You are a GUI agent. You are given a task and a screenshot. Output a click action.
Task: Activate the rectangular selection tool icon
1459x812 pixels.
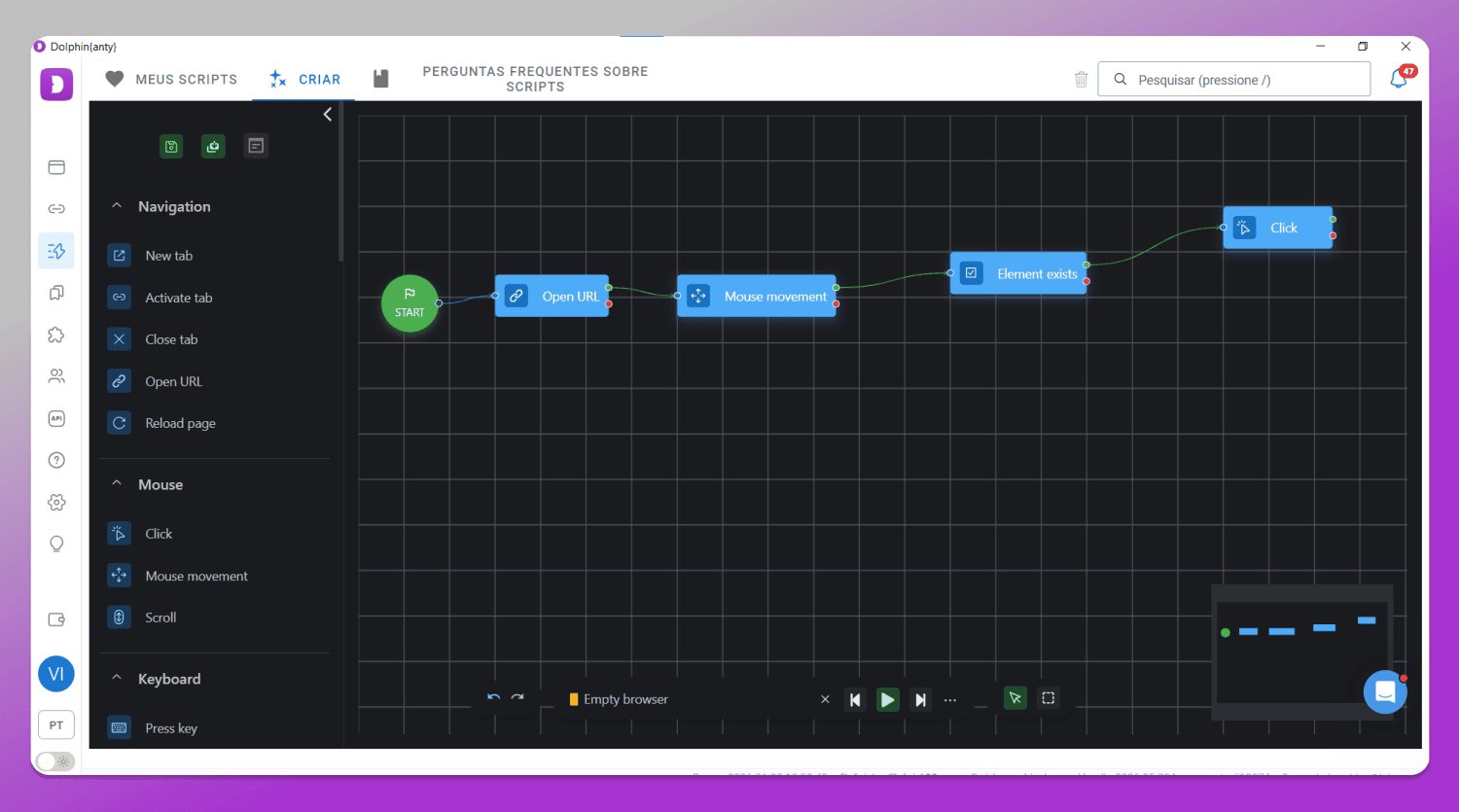coord(1048,698)
